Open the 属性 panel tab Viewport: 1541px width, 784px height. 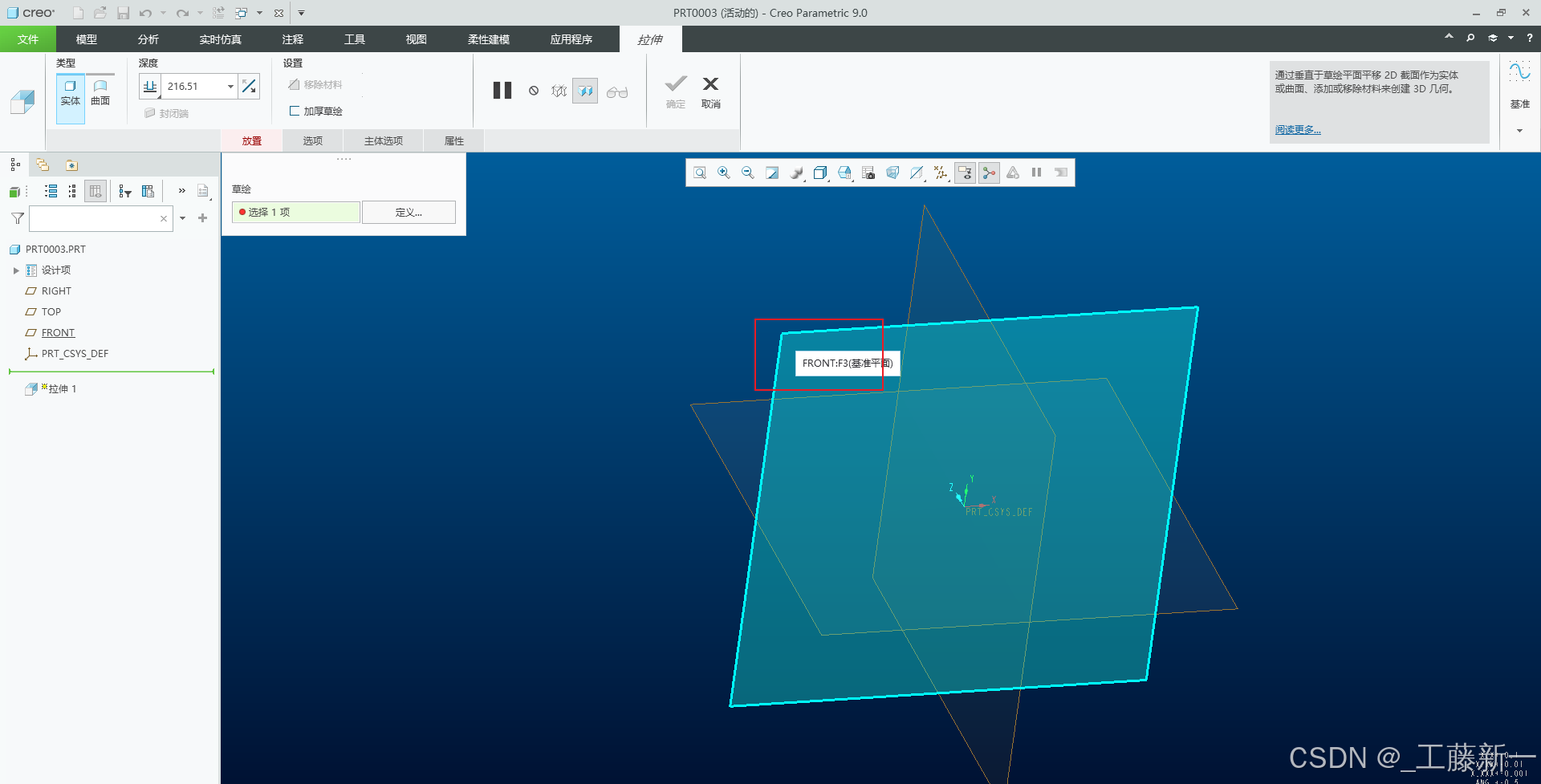tap(454, 140)
